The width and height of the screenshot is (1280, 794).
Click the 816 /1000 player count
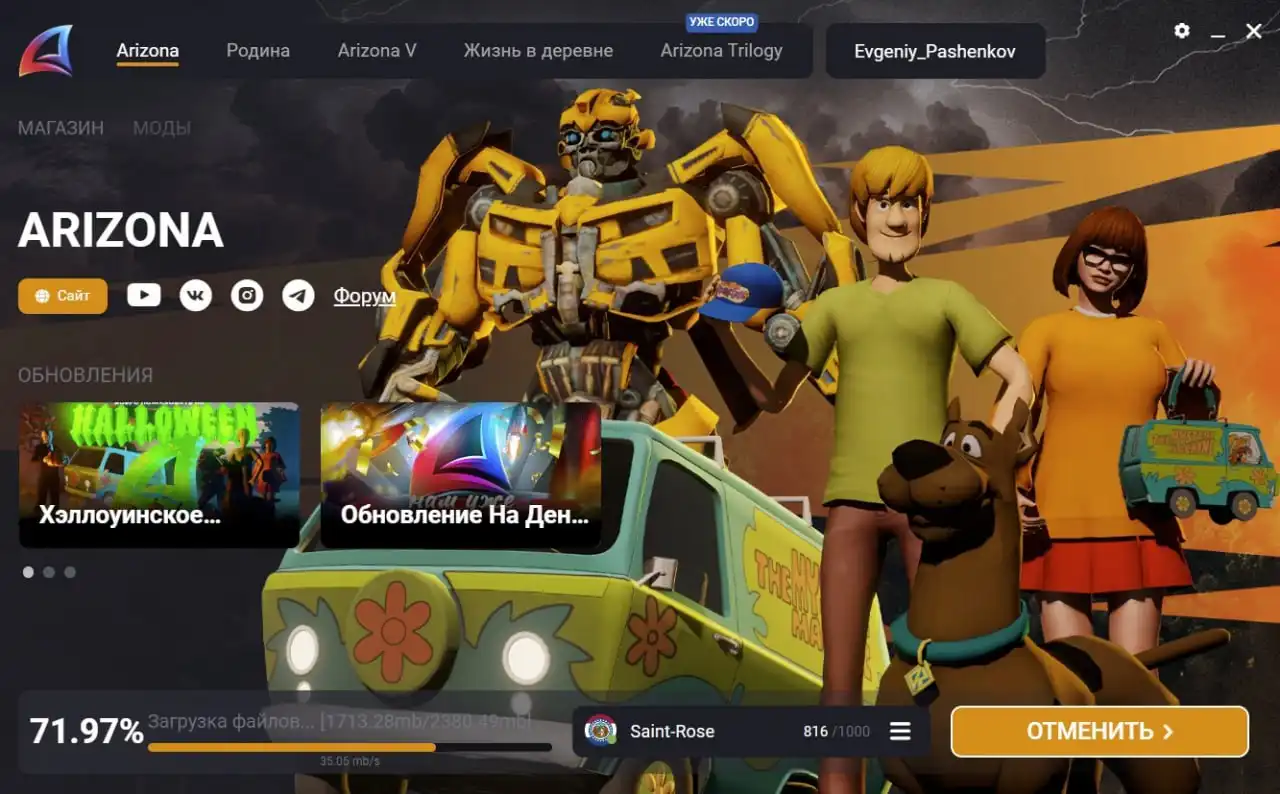(836, 731)
